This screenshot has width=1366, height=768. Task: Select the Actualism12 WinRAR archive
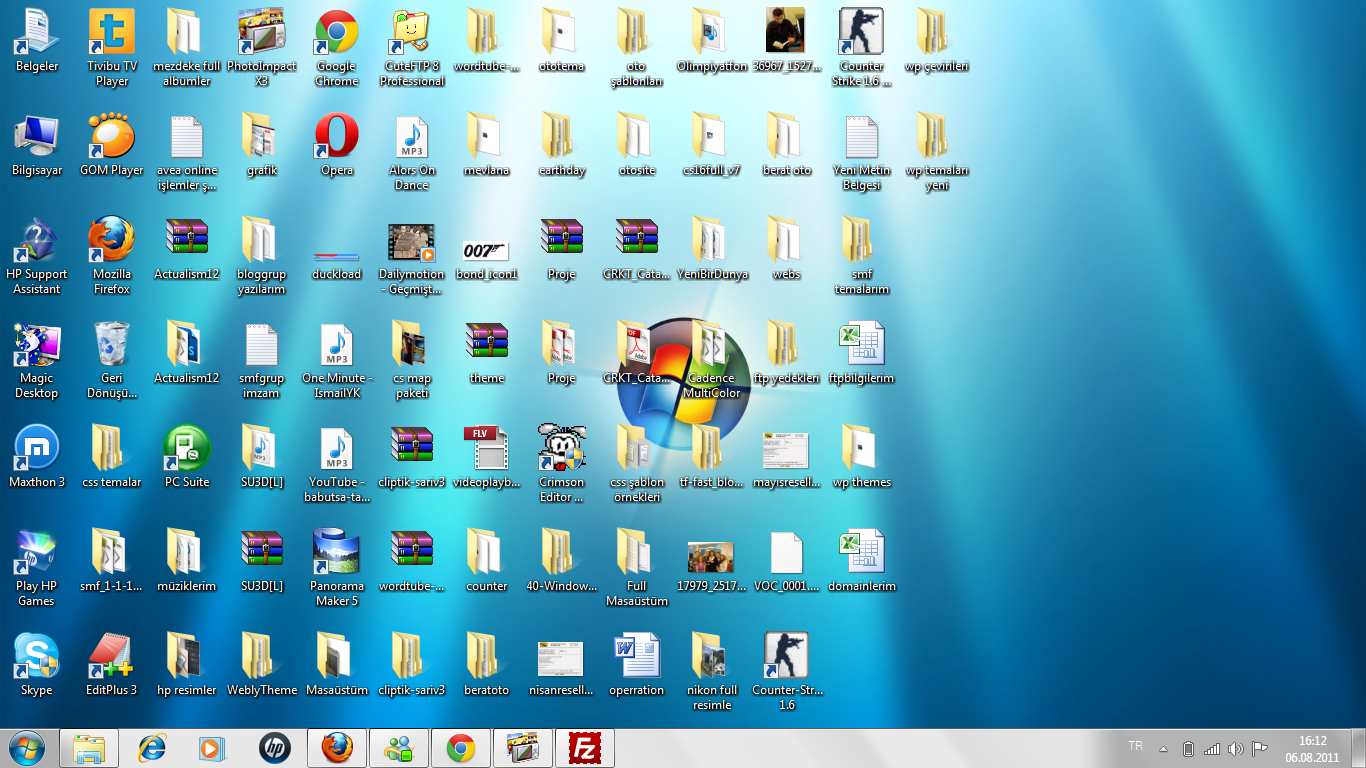pos(187,248)
